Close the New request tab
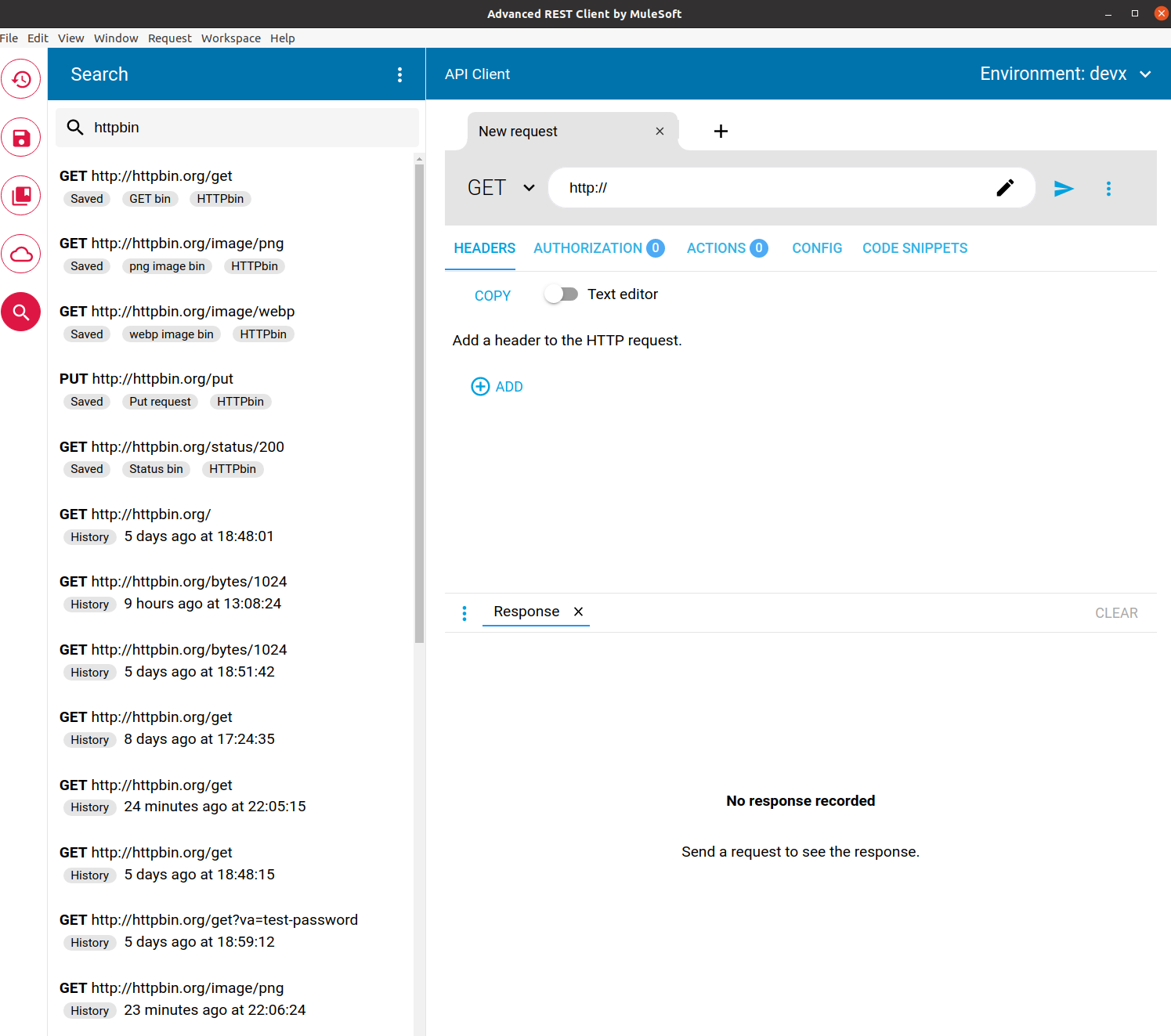Screen dimensions: 1171x1036 click(x=660, y=132)
